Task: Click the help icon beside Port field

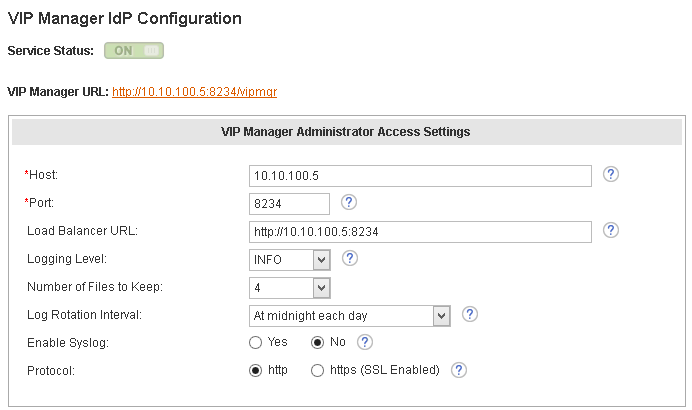Action: coord(349,202)
